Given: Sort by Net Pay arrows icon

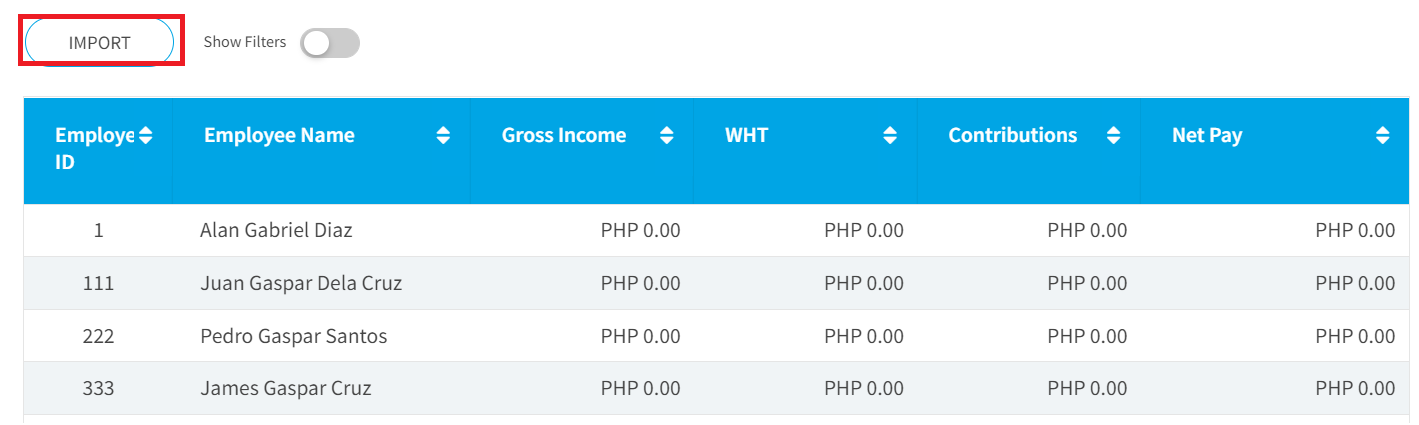Looking at the screenshot, I should point(1383,135).
